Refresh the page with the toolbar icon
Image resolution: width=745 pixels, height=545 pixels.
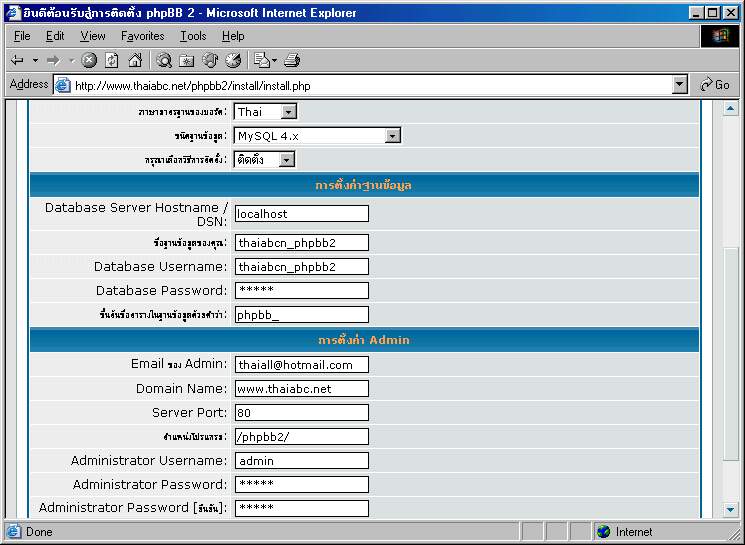[x=112, y=60]
